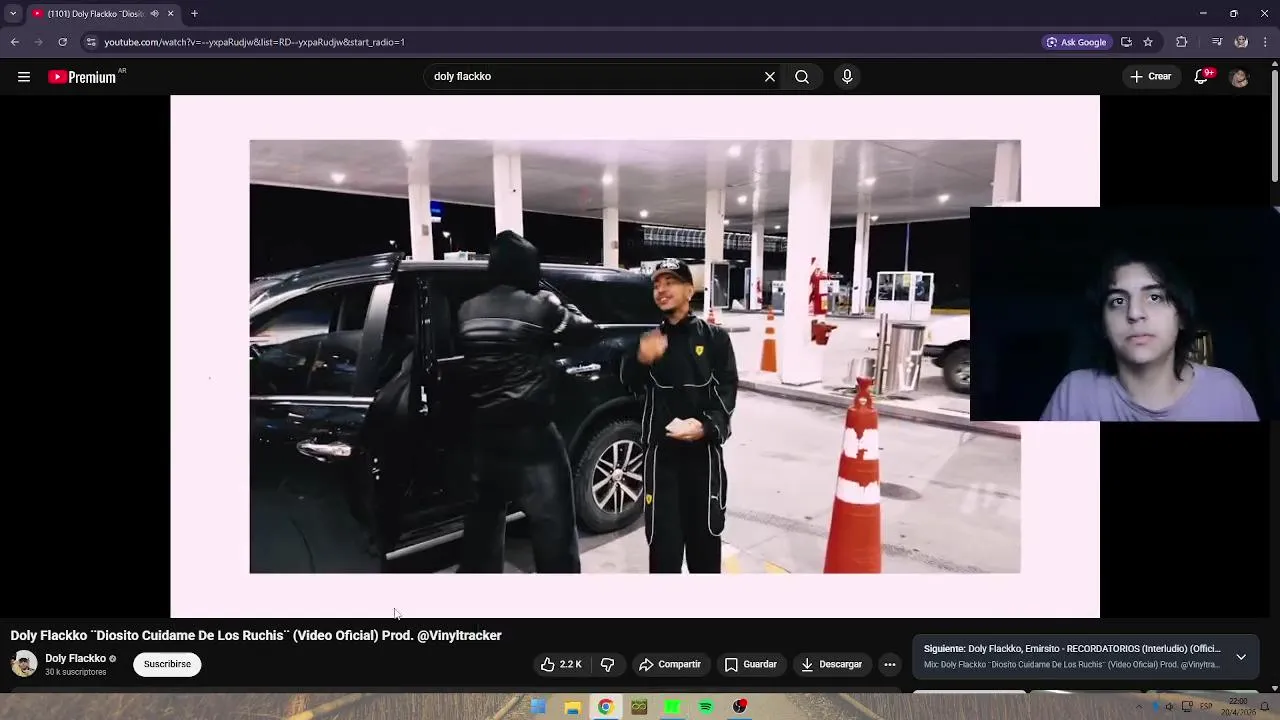
Task: Start voice search with microphone icon
Action: pos(847,76)
